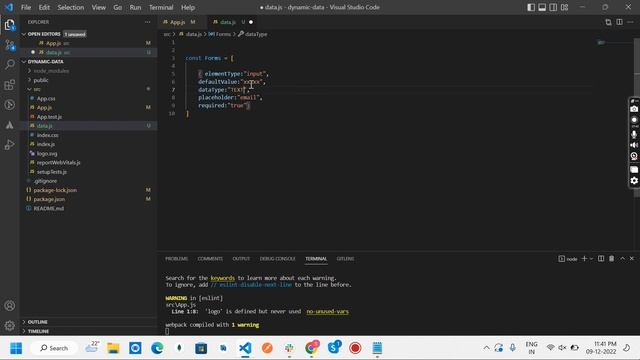Split the editor to the right

point(620,22)
